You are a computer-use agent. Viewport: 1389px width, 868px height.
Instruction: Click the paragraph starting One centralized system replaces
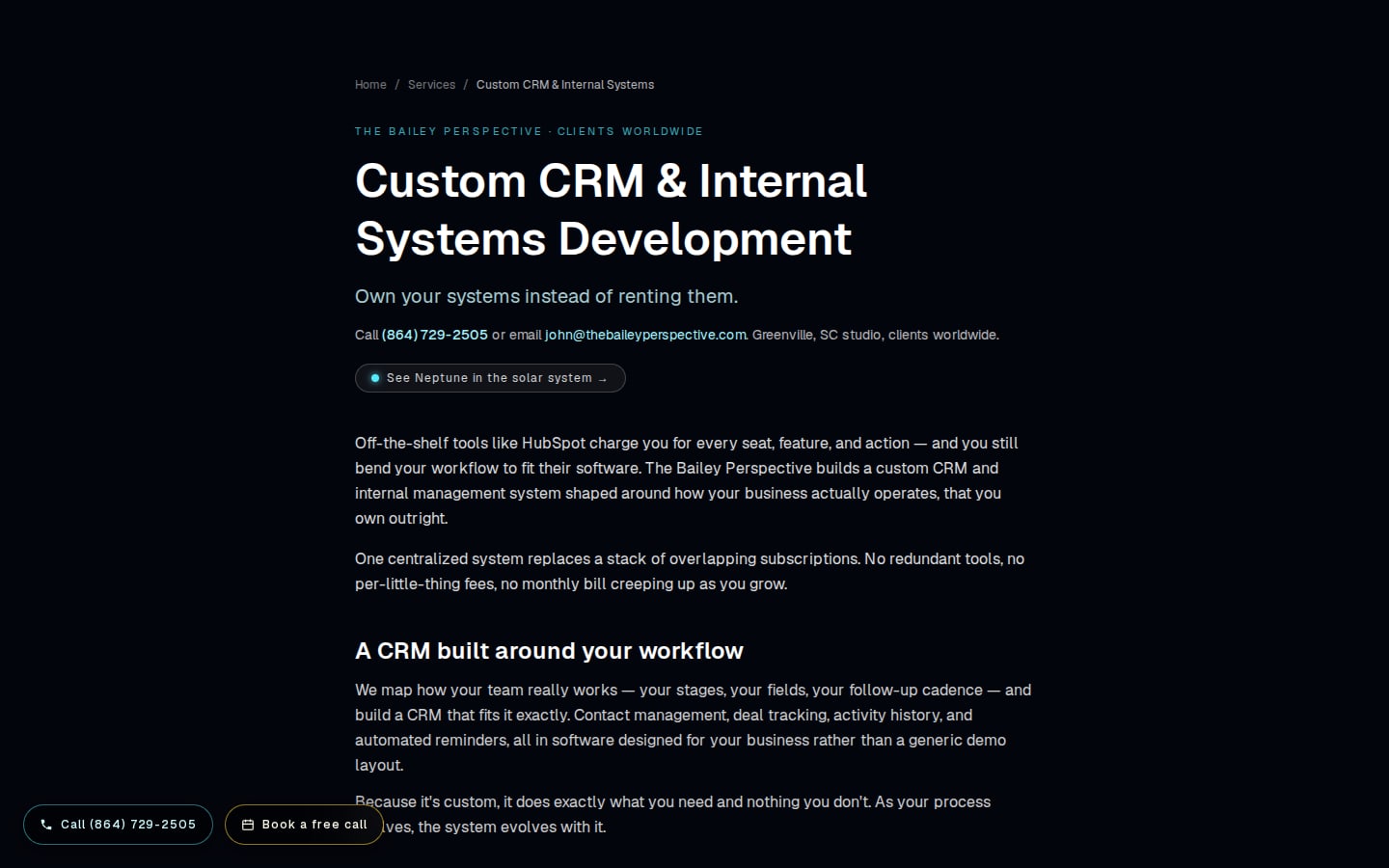pos(690,571)
